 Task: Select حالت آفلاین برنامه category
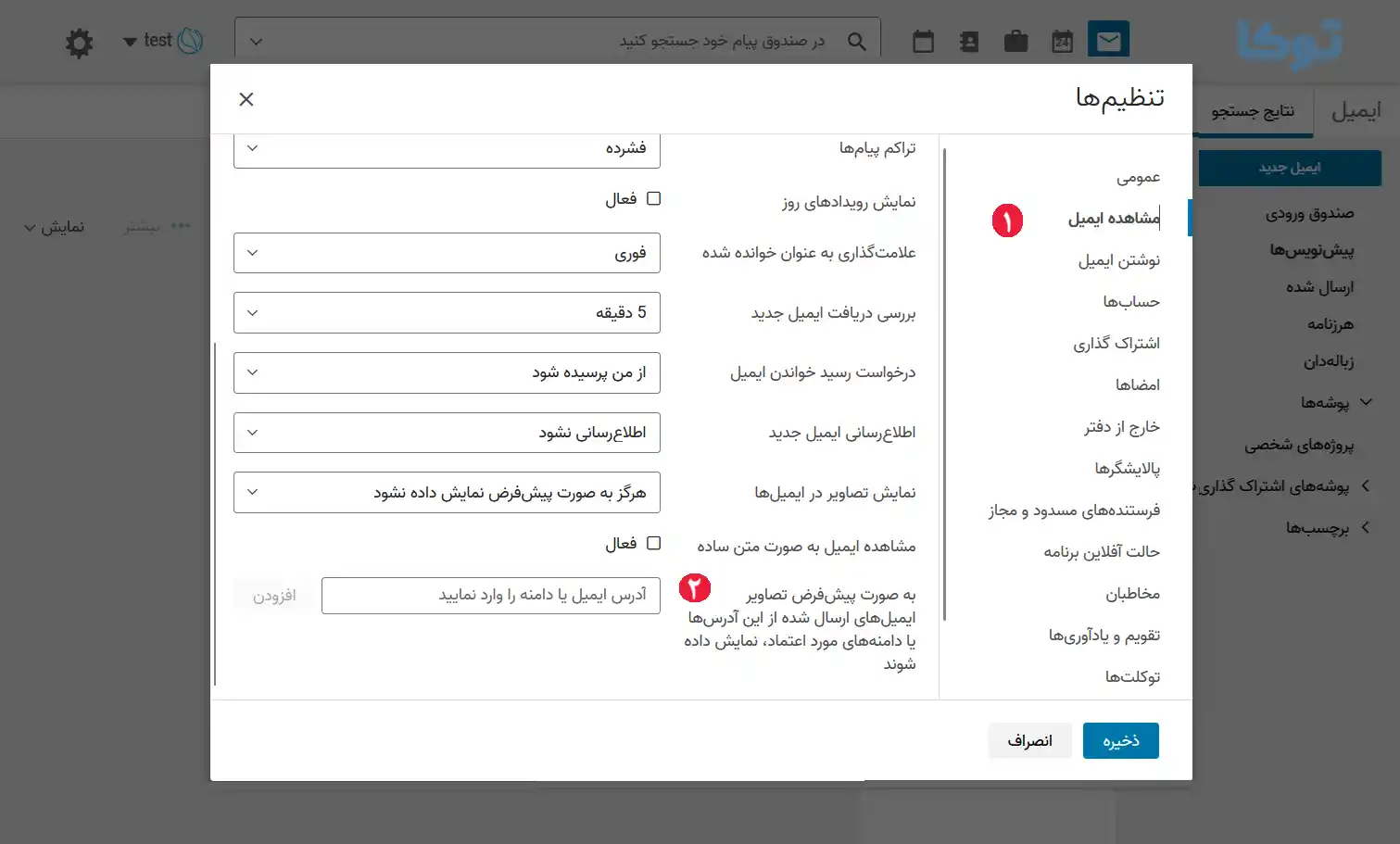[1102, 552]
